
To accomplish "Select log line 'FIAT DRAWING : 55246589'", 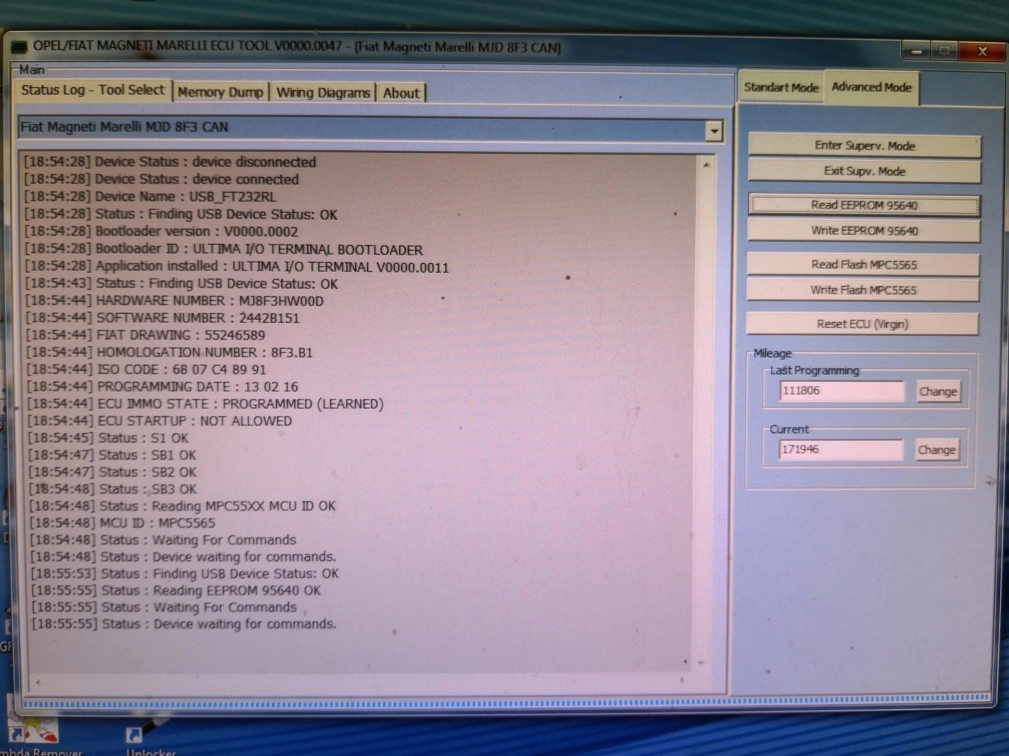I will pyautogui.click(x=145, y=335).
